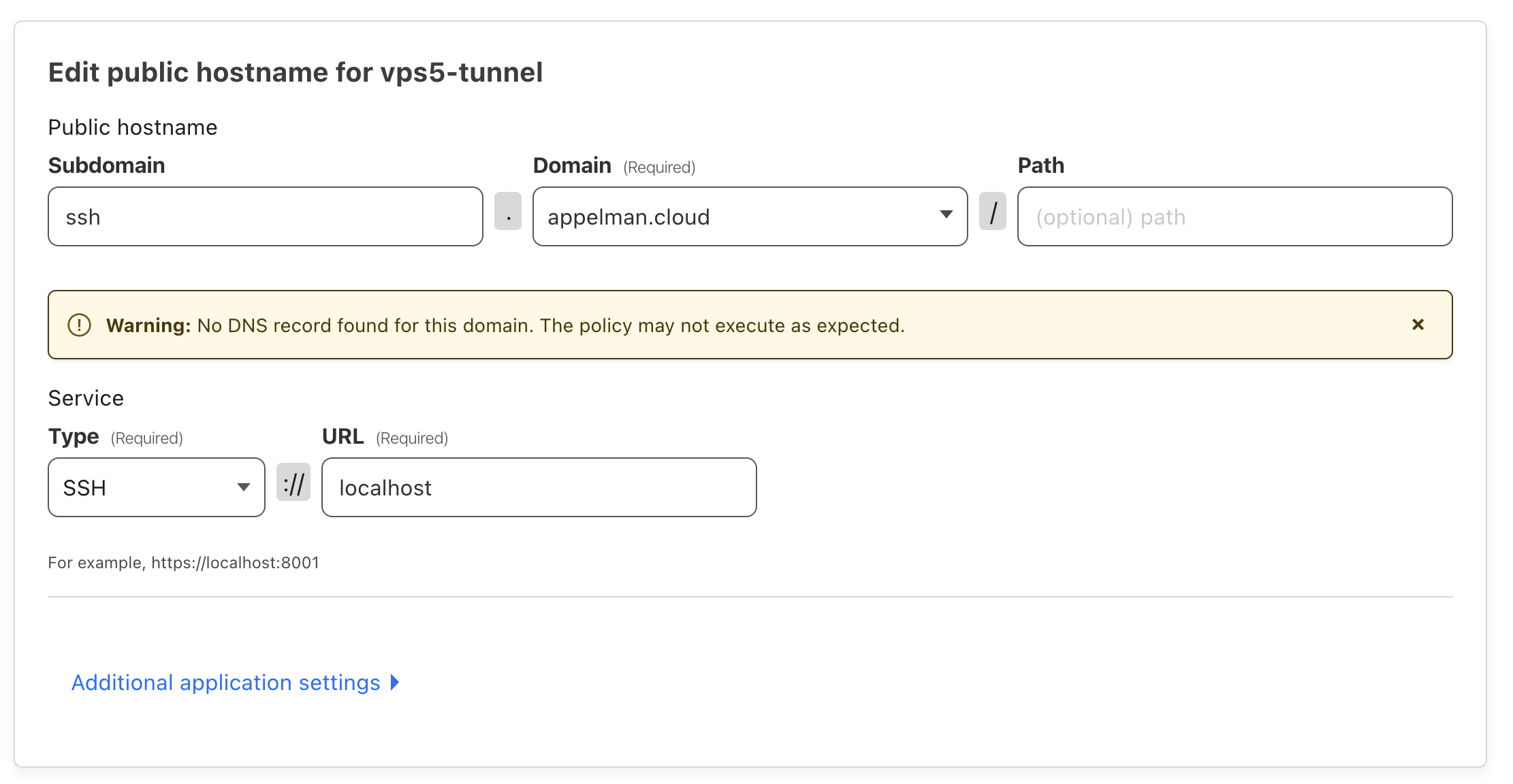Click the Edit public hostname title
Image resolution: width=1513 pixels, height=784 pixels.
296,71
